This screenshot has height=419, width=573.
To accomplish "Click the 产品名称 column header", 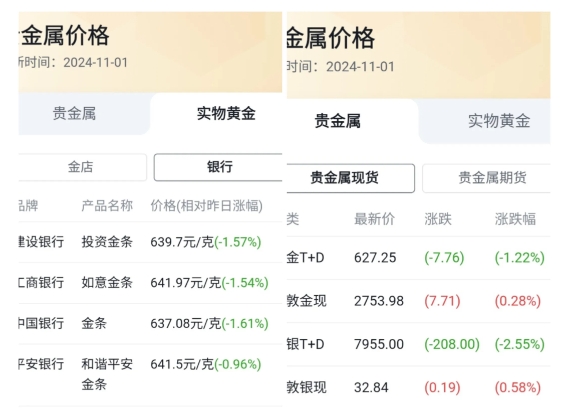I will pyautogui.click(x=107, y=206).
